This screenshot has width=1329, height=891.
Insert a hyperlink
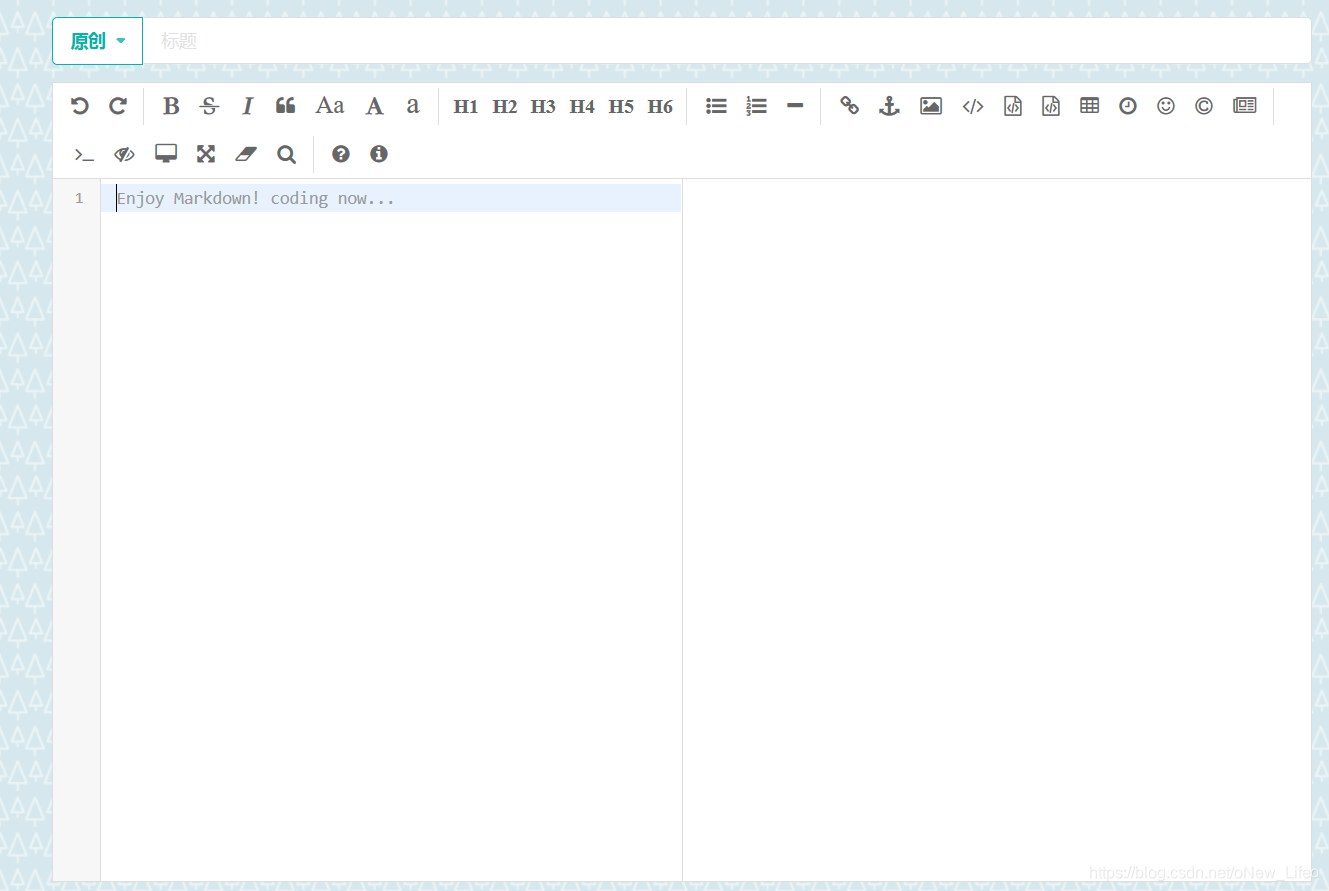point(850,106)
